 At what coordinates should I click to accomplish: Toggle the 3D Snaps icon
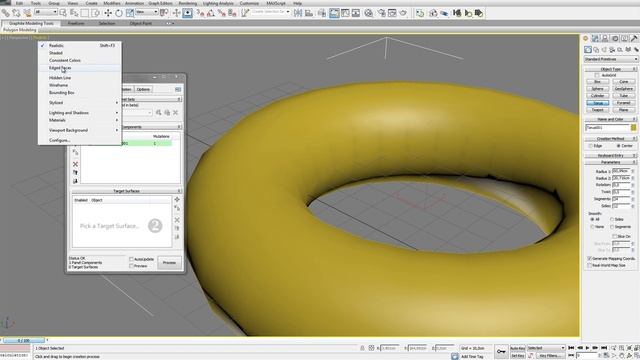[x=200, y=13]
